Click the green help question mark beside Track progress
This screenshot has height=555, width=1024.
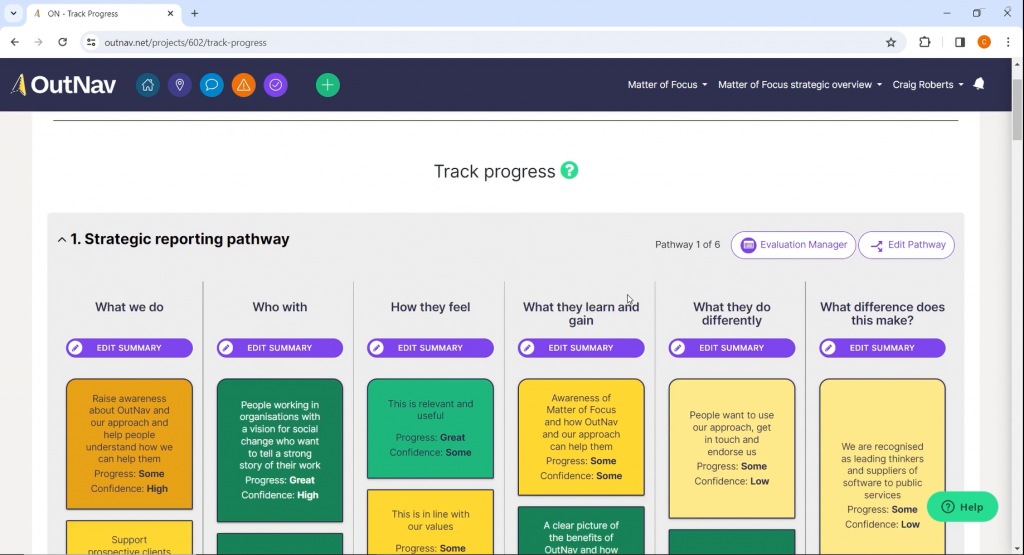[569, 171]
